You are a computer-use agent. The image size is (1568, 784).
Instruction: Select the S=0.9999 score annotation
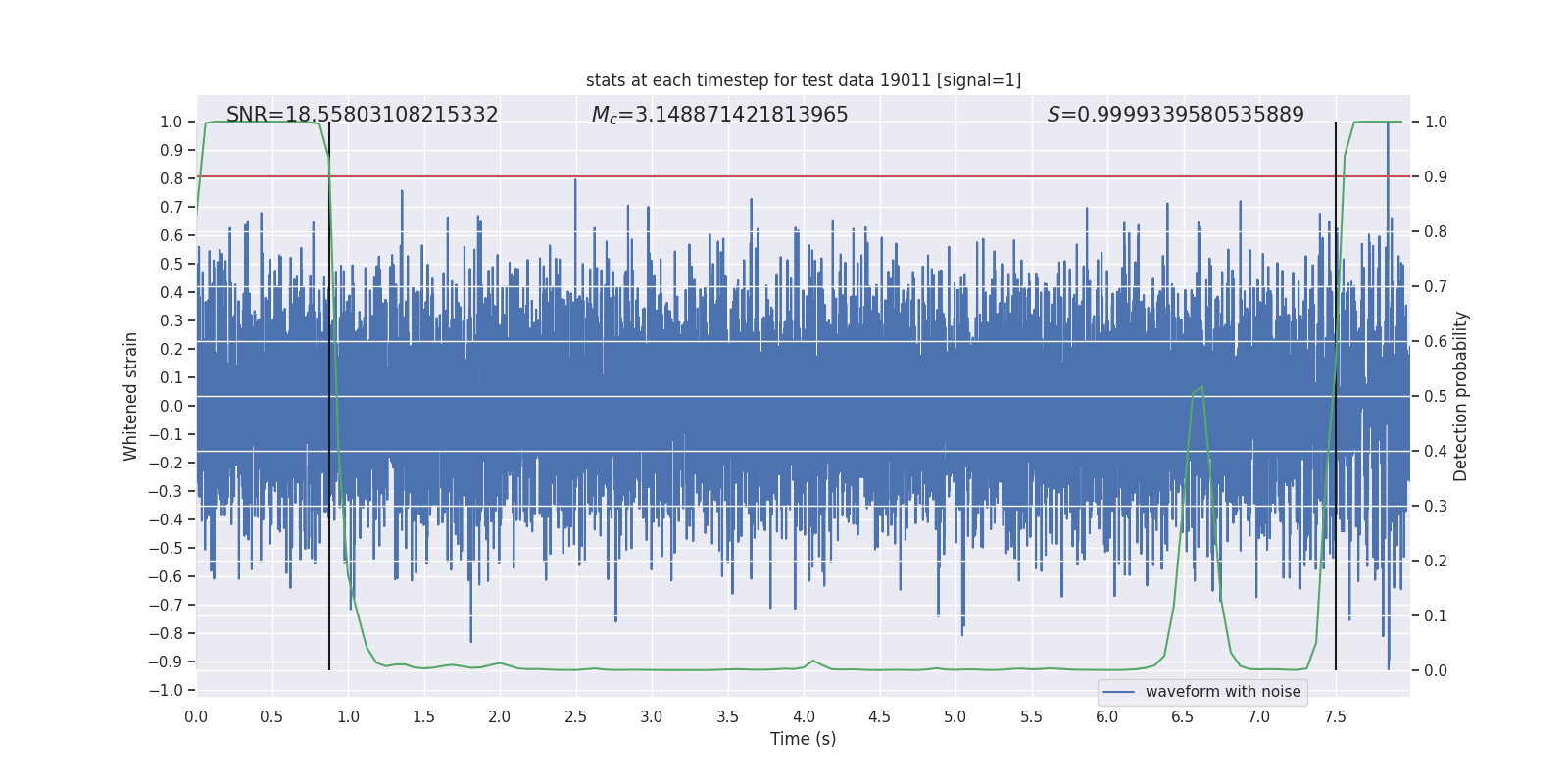tap(1175, 115)
